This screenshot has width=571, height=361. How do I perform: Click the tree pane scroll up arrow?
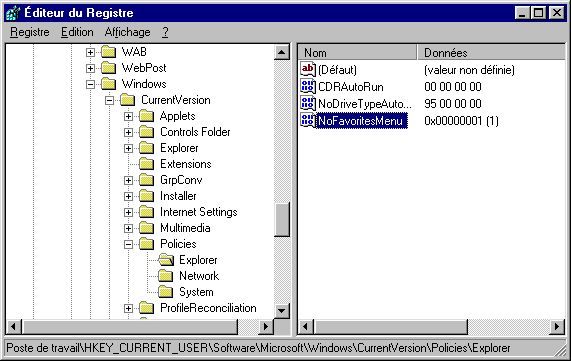(281, 52)
